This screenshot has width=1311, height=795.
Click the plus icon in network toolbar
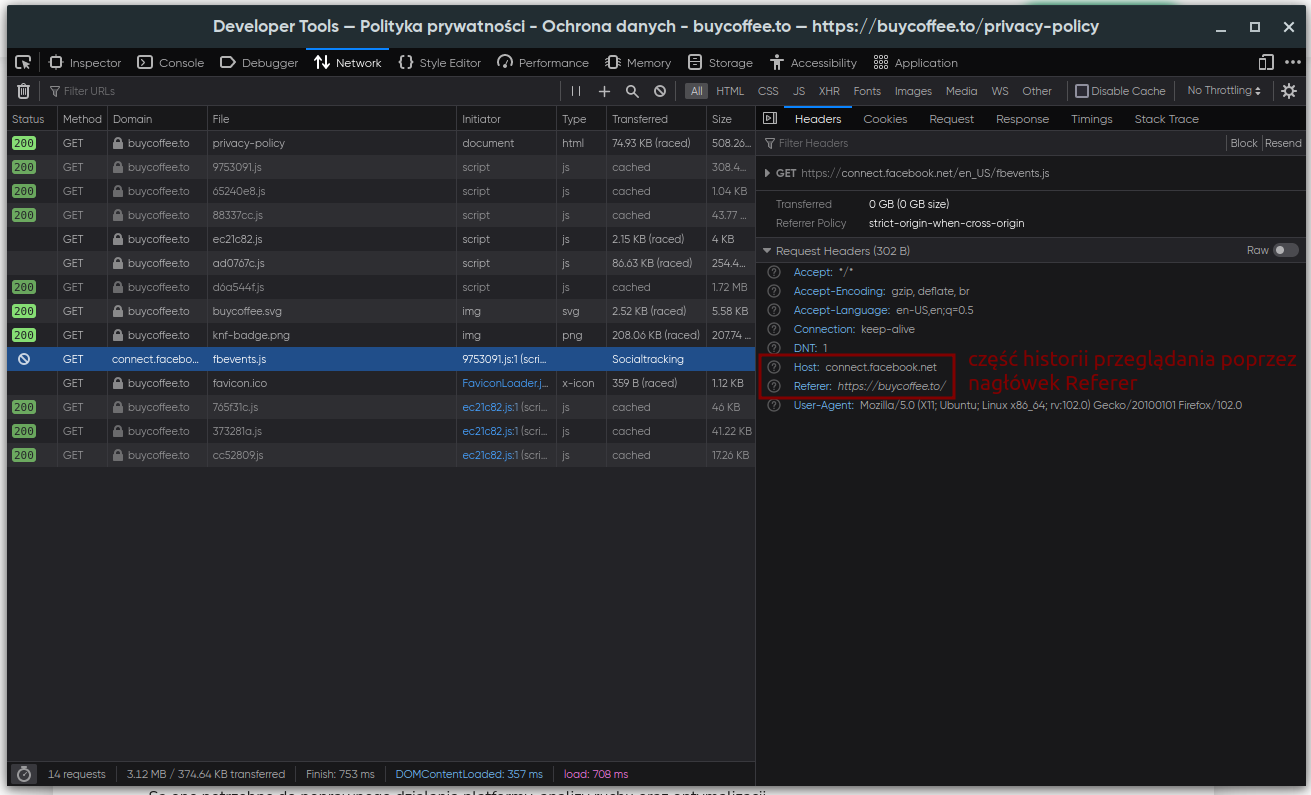pyautogui.click(x=604, y=91)
